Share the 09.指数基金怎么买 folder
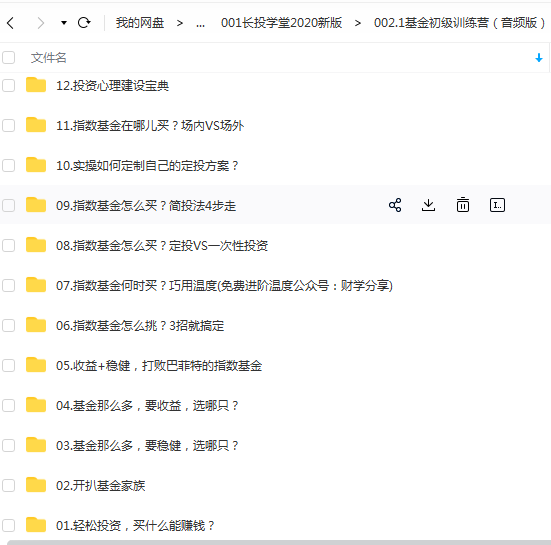 point(395,205)
